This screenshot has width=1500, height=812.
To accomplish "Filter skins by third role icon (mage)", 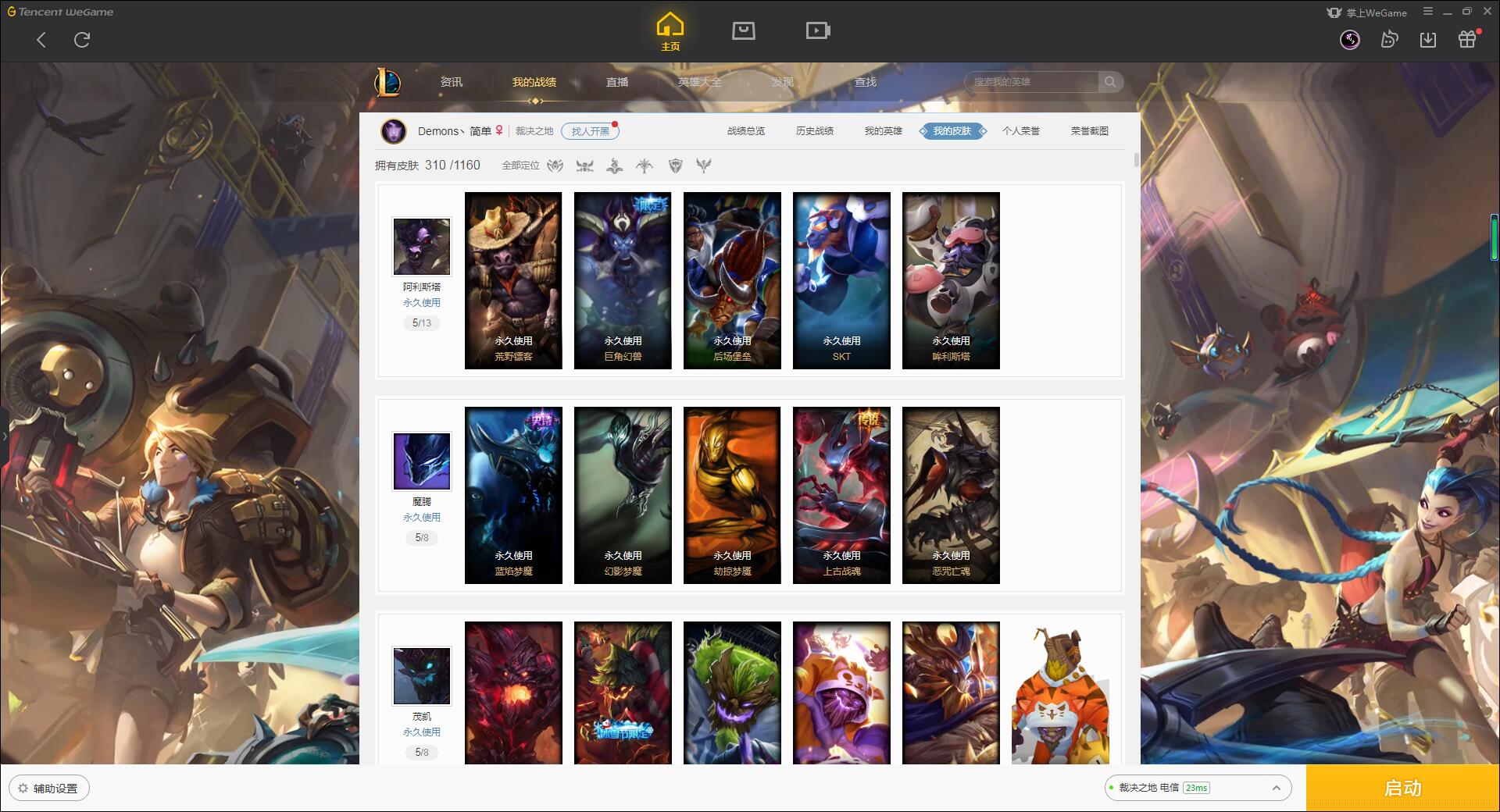I will [615, 166].
